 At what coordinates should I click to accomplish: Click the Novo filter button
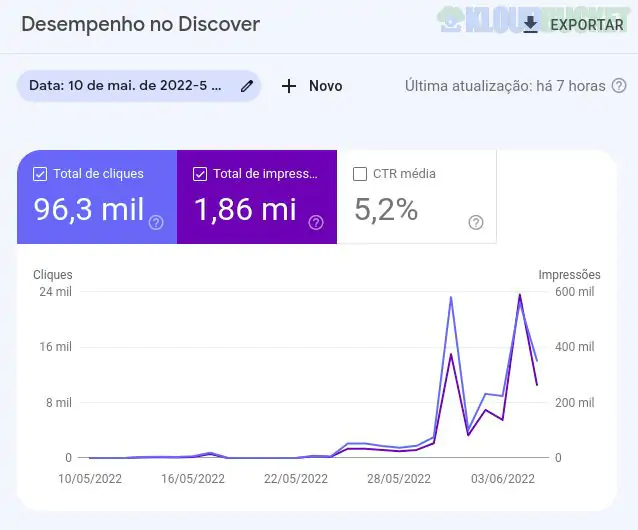(325, 86)
